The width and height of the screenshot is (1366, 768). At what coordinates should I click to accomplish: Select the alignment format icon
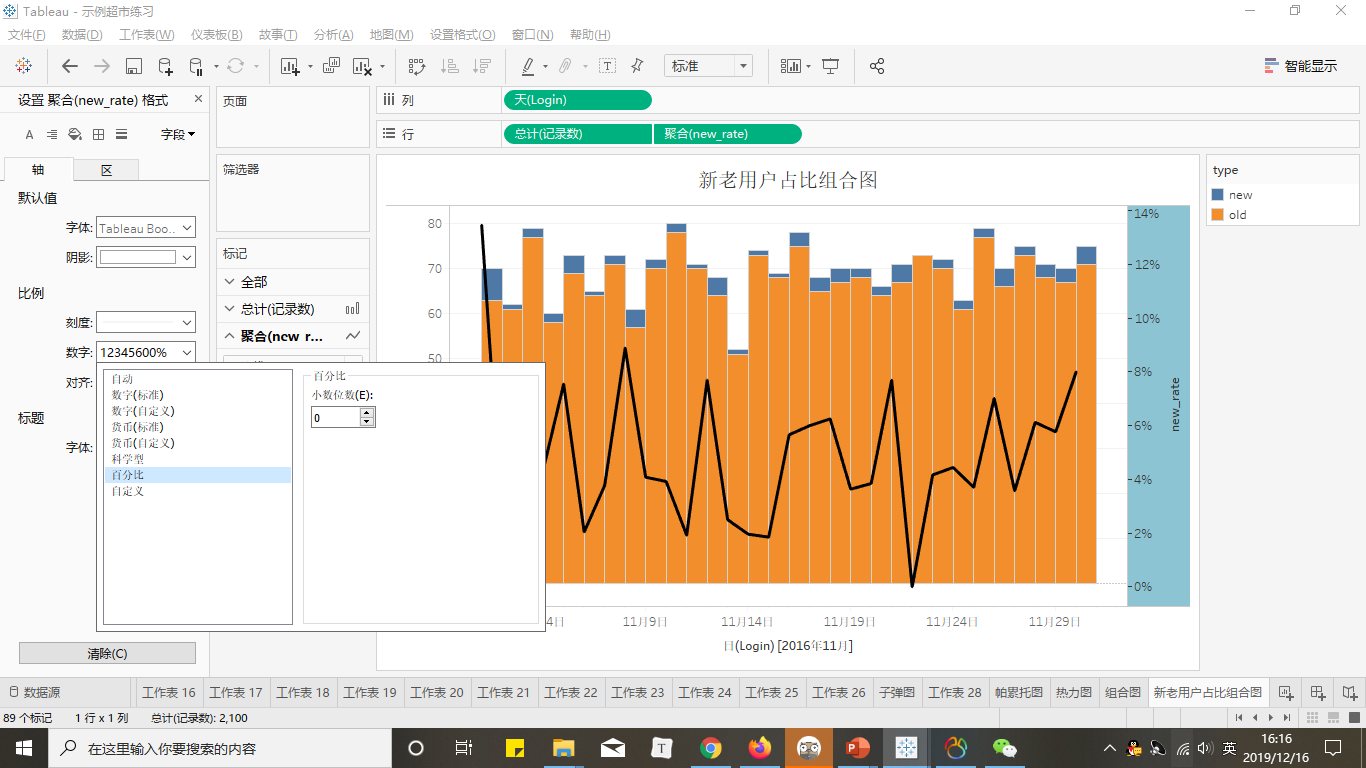tap(51, 134)
